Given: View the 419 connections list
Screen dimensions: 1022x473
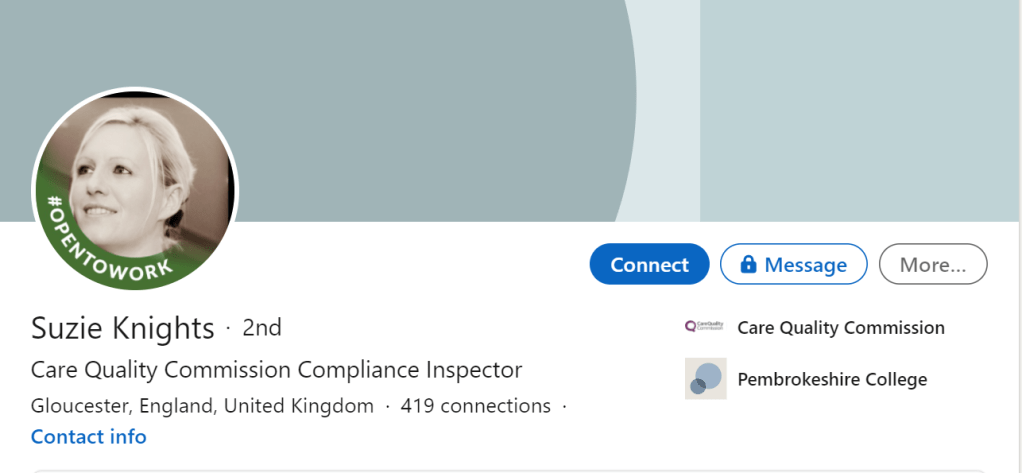Looking at the screenshot, I should [475, 406].
